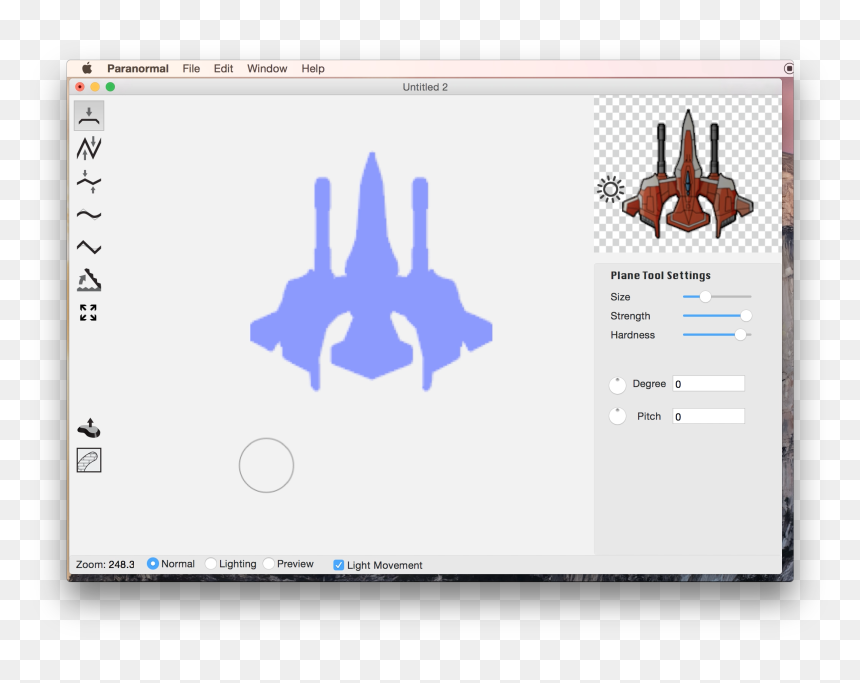Click the Untitled 2 window title
This screenshot has height=683, width=860.
(425, 87)
